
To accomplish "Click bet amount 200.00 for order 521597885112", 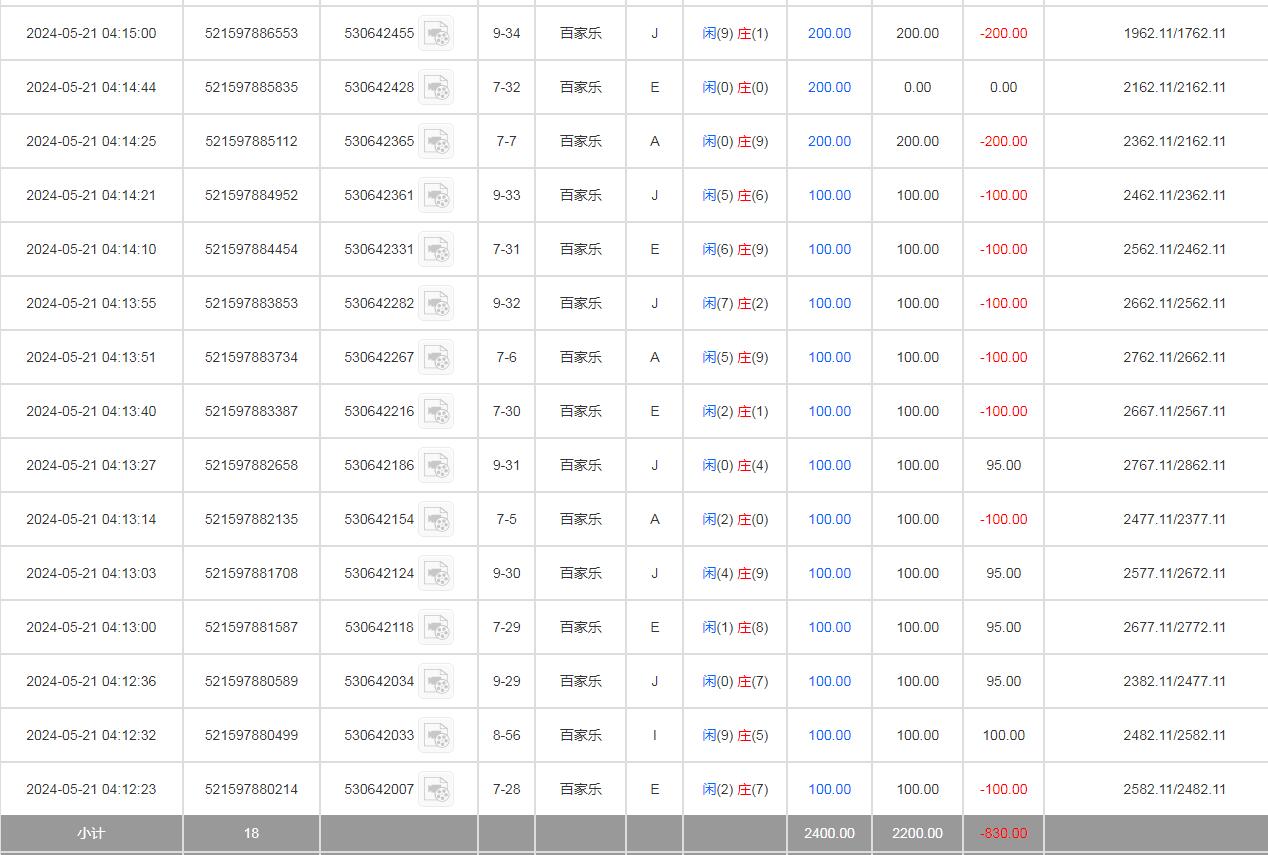I will click(x=829, y=141).
